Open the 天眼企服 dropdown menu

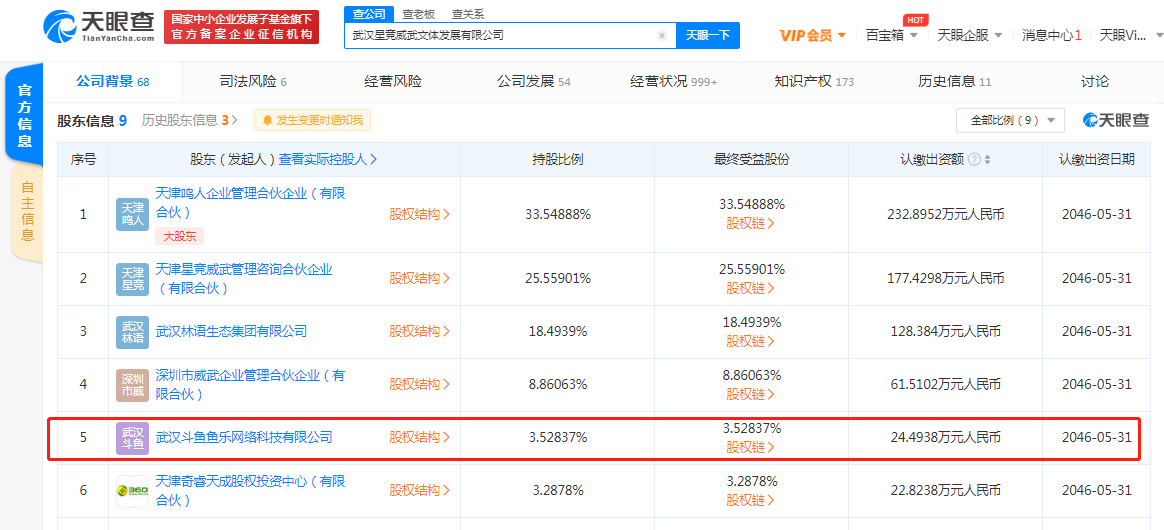pos(968,35)
